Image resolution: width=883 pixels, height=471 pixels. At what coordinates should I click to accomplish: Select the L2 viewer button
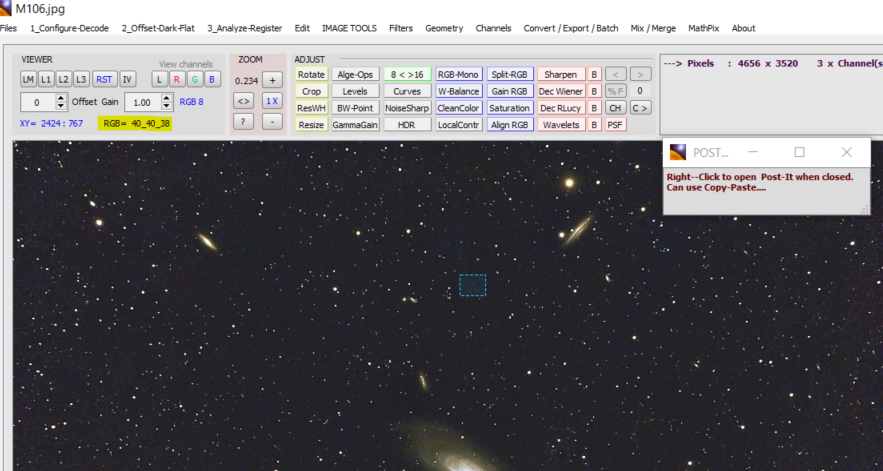coord(64,79)
